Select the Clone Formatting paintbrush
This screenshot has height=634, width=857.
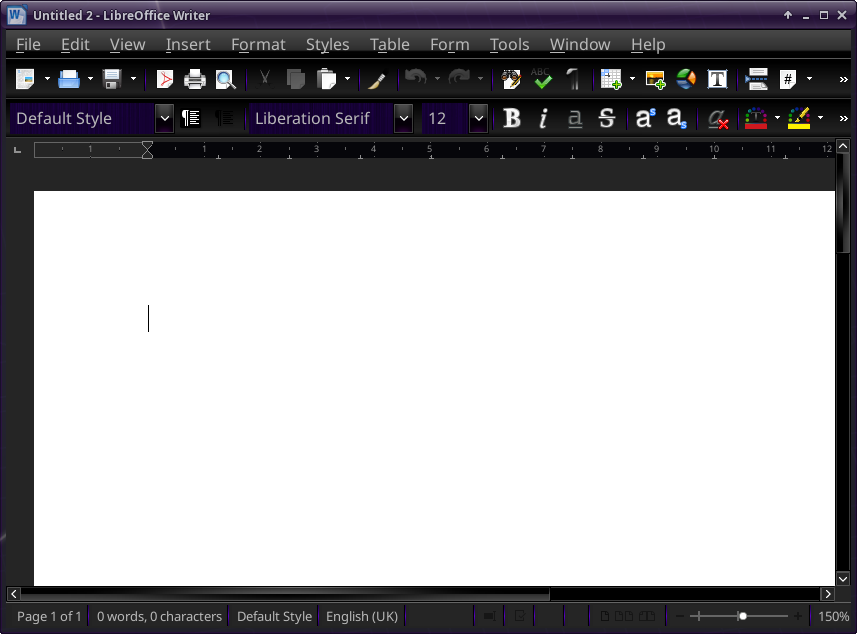point(376,80)
